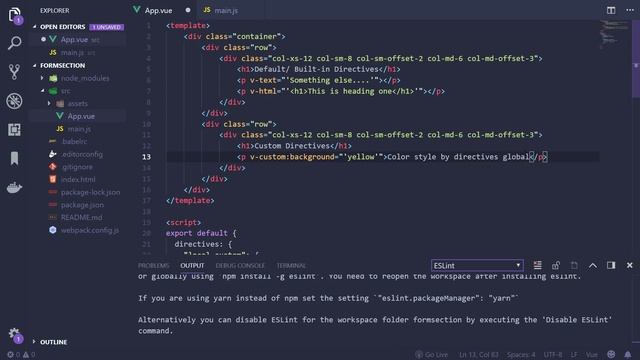Collapse the src folder
Image resolution: width=640 pixels, height=360 pixels.
42,91
